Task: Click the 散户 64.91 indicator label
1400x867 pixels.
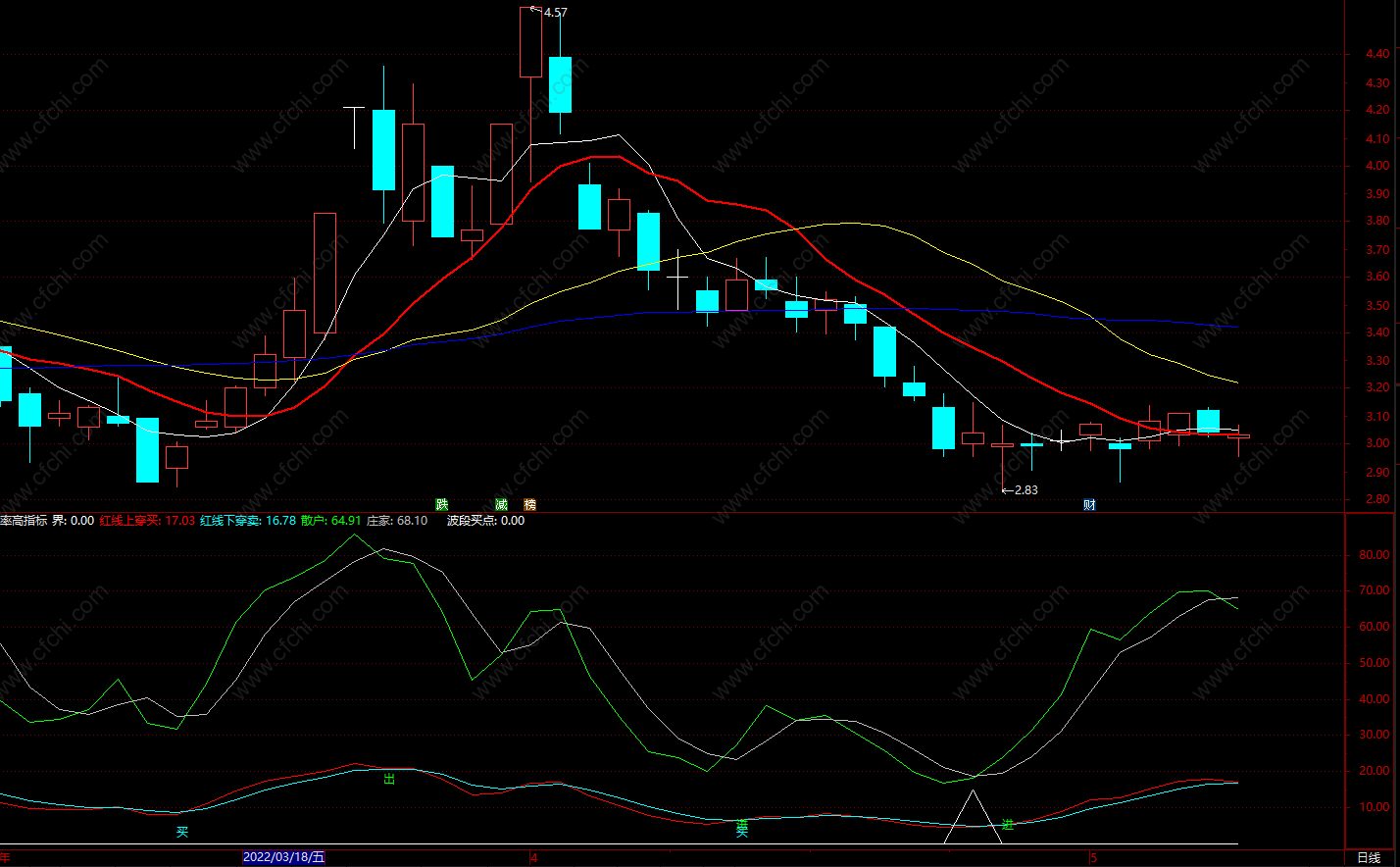Action: [330, 521]
